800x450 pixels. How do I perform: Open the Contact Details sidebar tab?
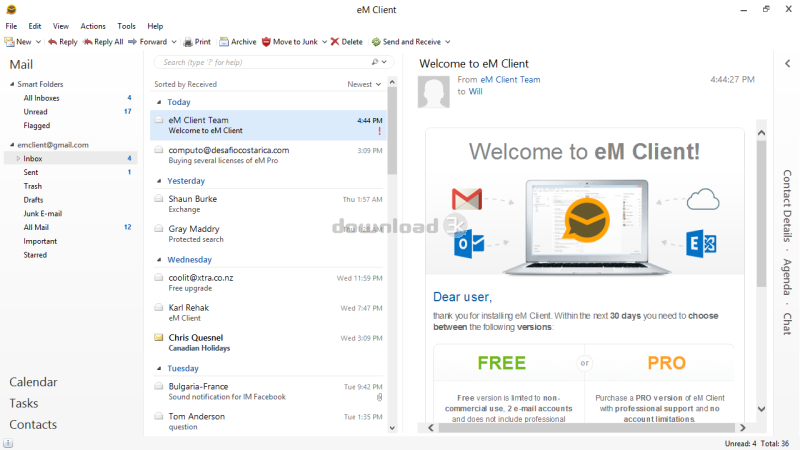point(787,206)
